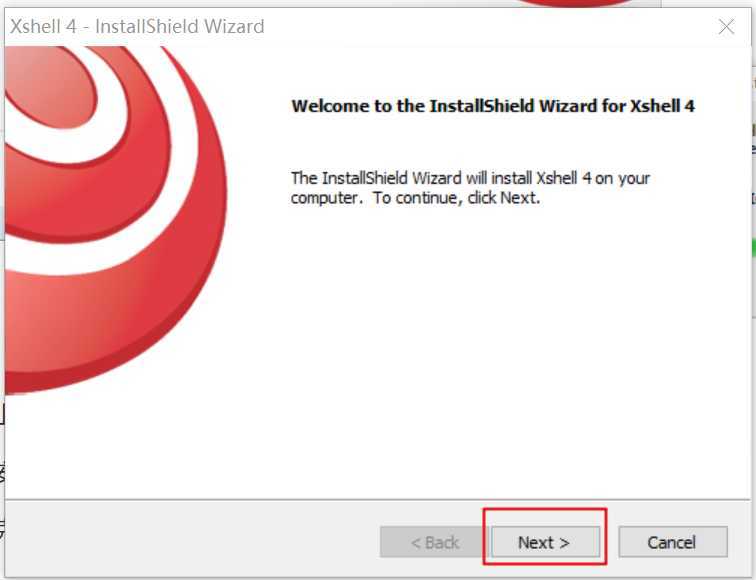Click the Next > button
756x580 pixels.
545,542
